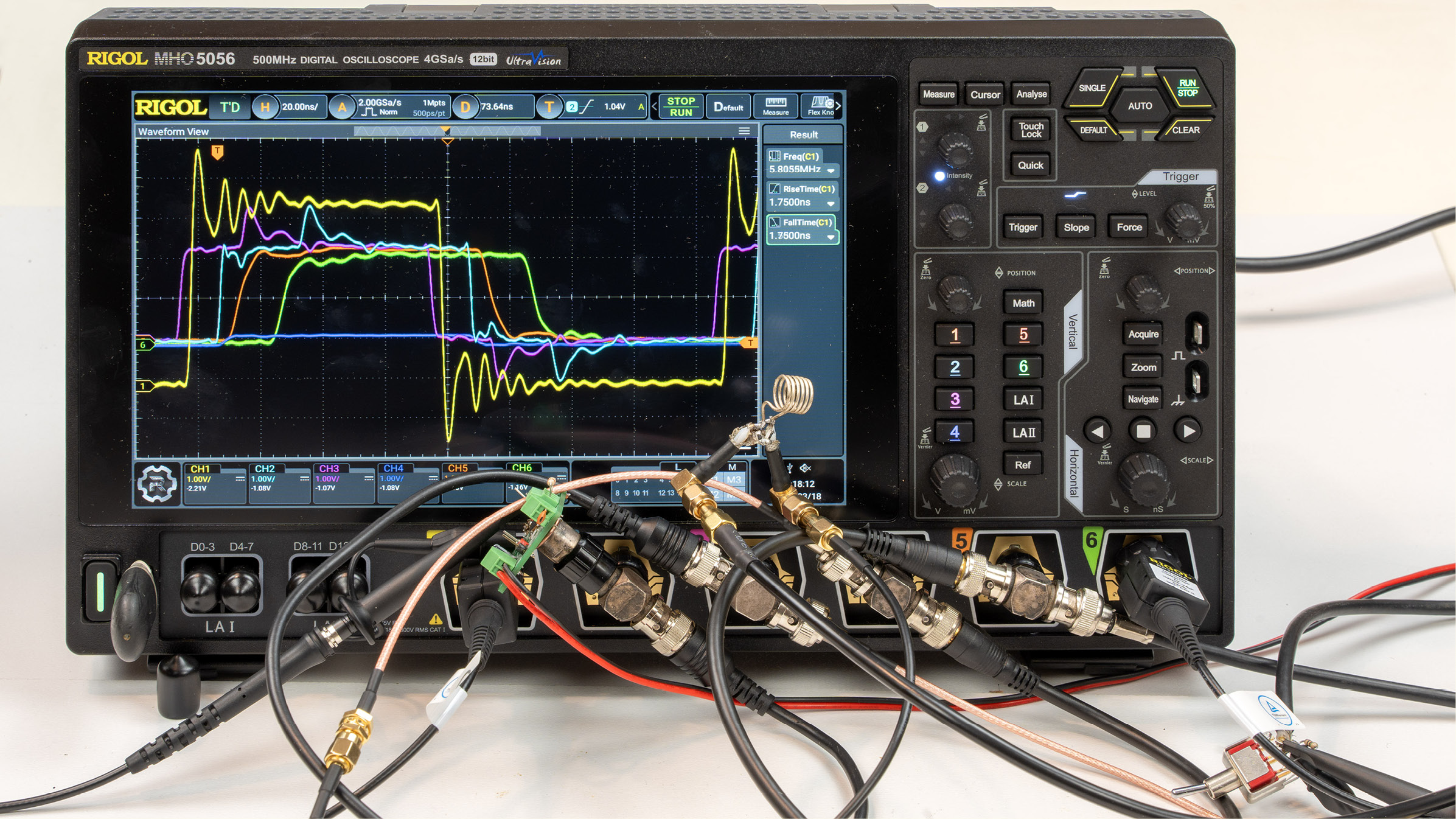This screenshot has height=819, width=1456.
Task: Tap the trigger T icon
Action: [549, 107]
